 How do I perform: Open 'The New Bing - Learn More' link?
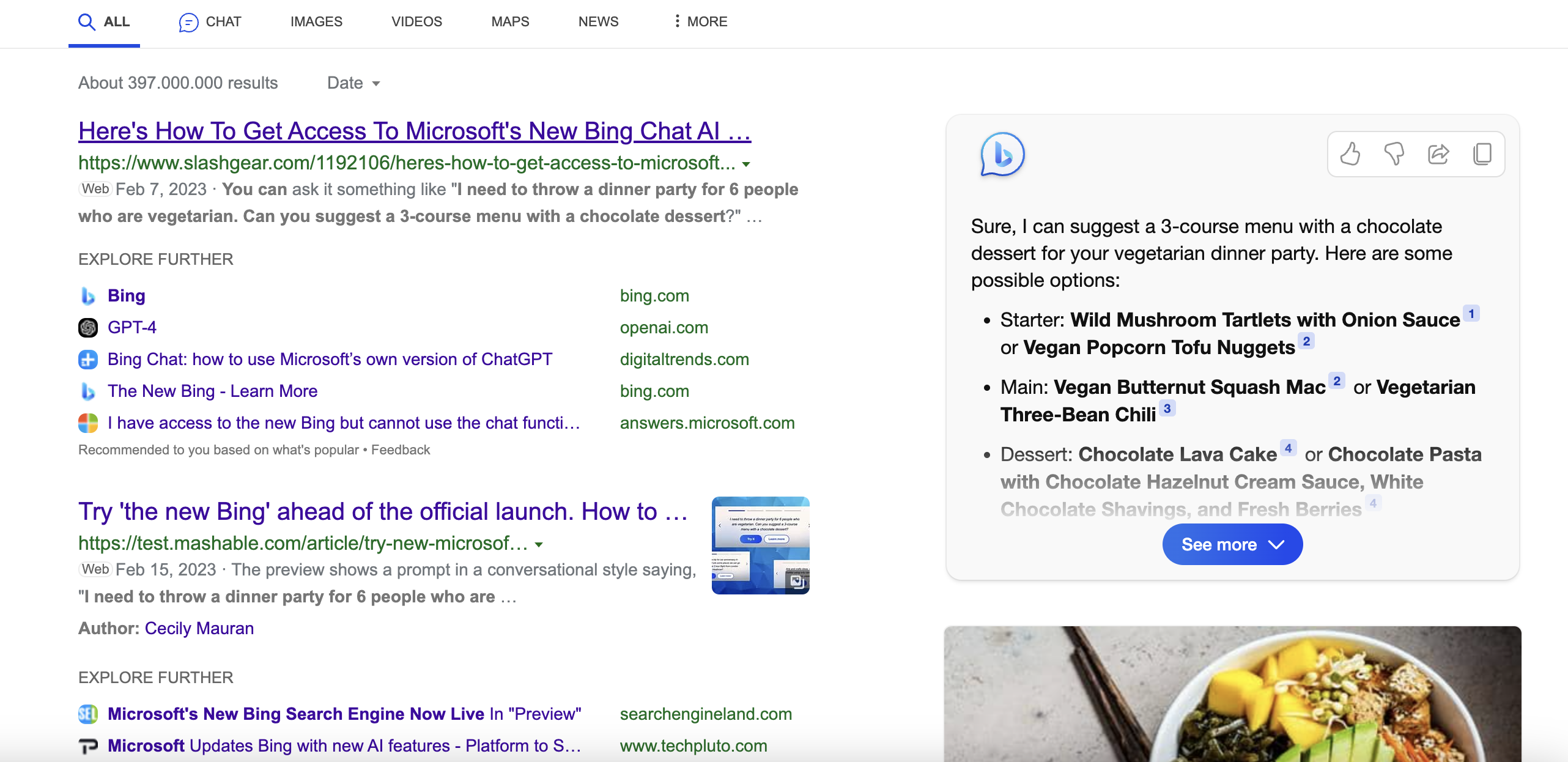[x=212, y=391]
